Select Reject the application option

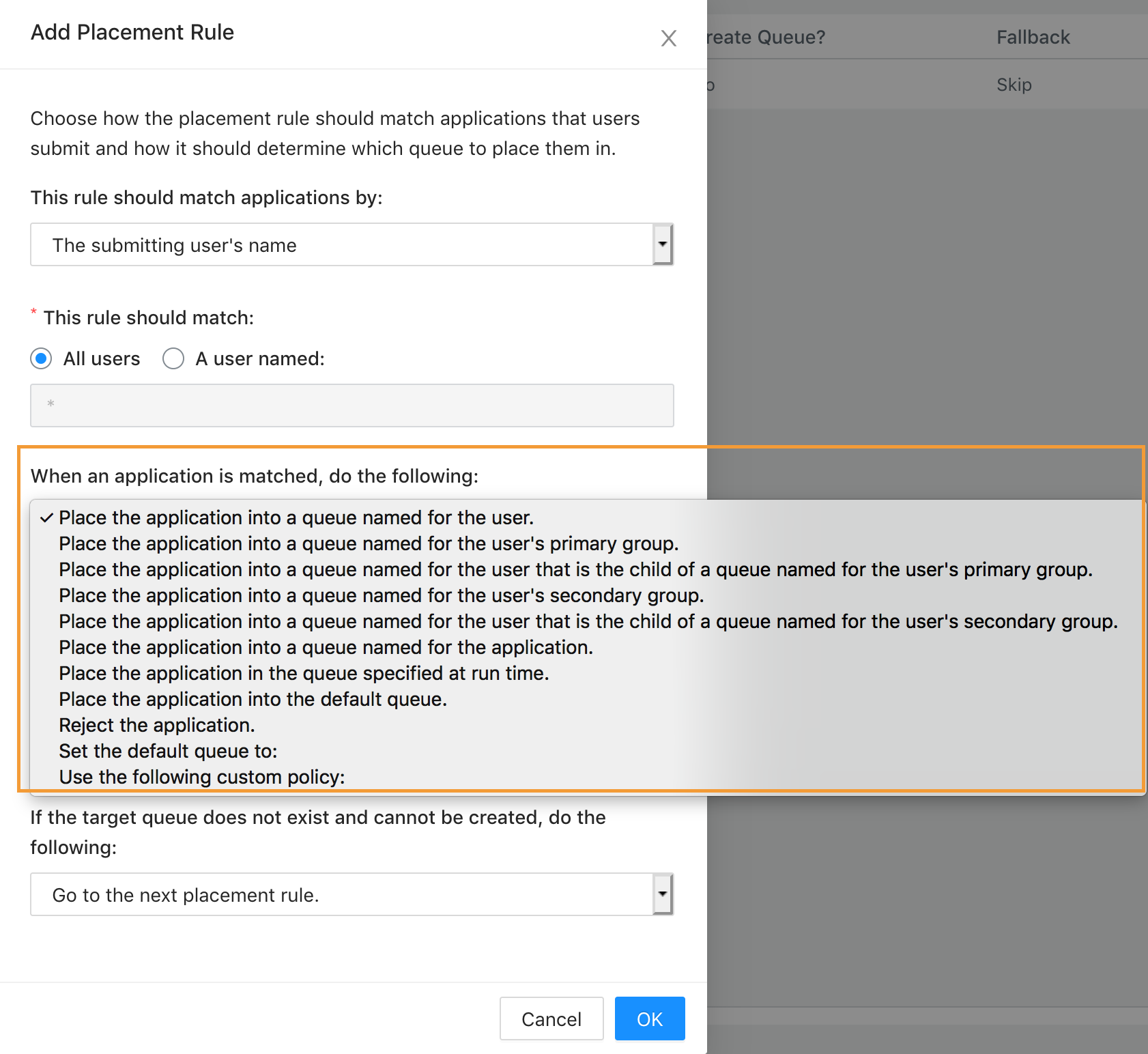pos(157,726)
